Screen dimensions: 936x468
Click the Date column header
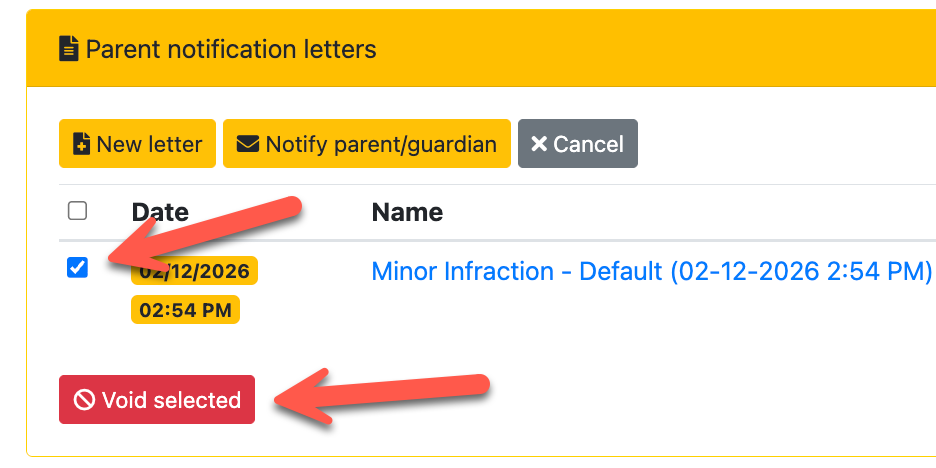pyautogui.click(x=160, y=212)
